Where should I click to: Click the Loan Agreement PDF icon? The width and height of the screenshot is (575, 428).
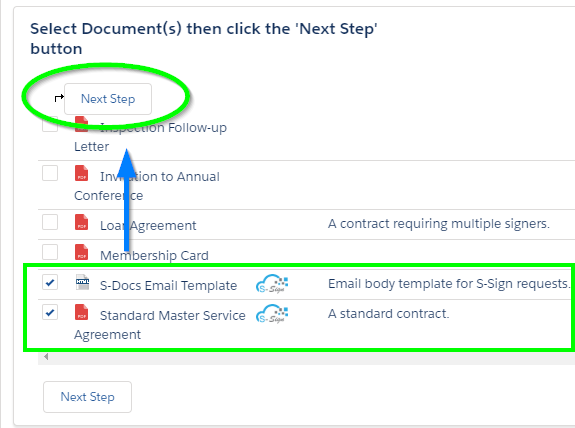click(x=81, y=222)
